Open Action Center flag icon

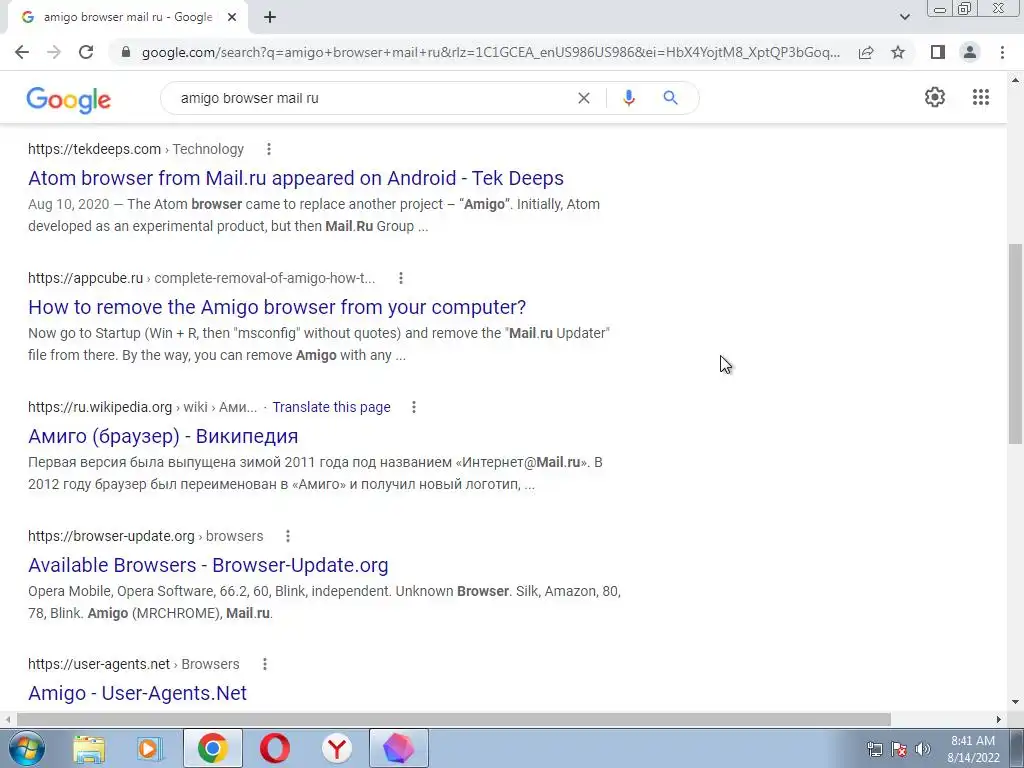click(x=899, y=749)
